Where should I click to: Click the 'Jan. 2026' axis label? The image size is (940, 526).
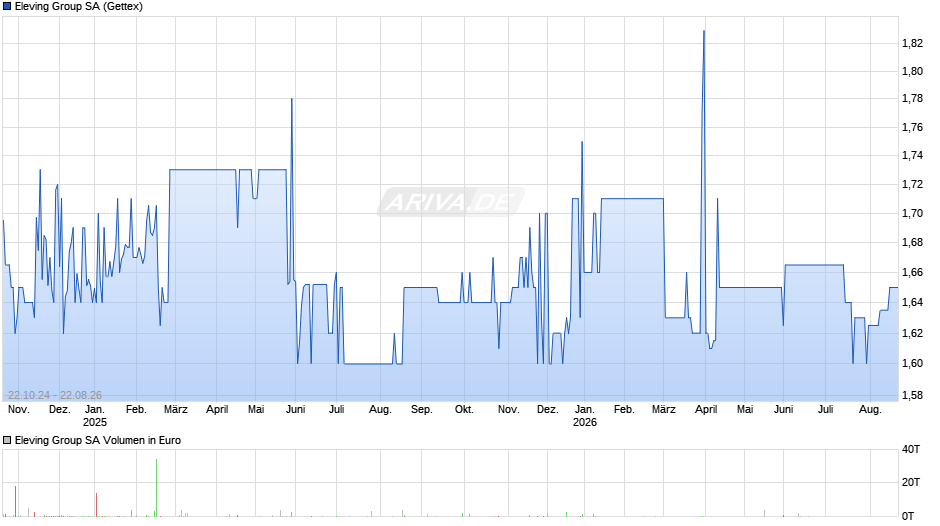(x=585, y=416)
